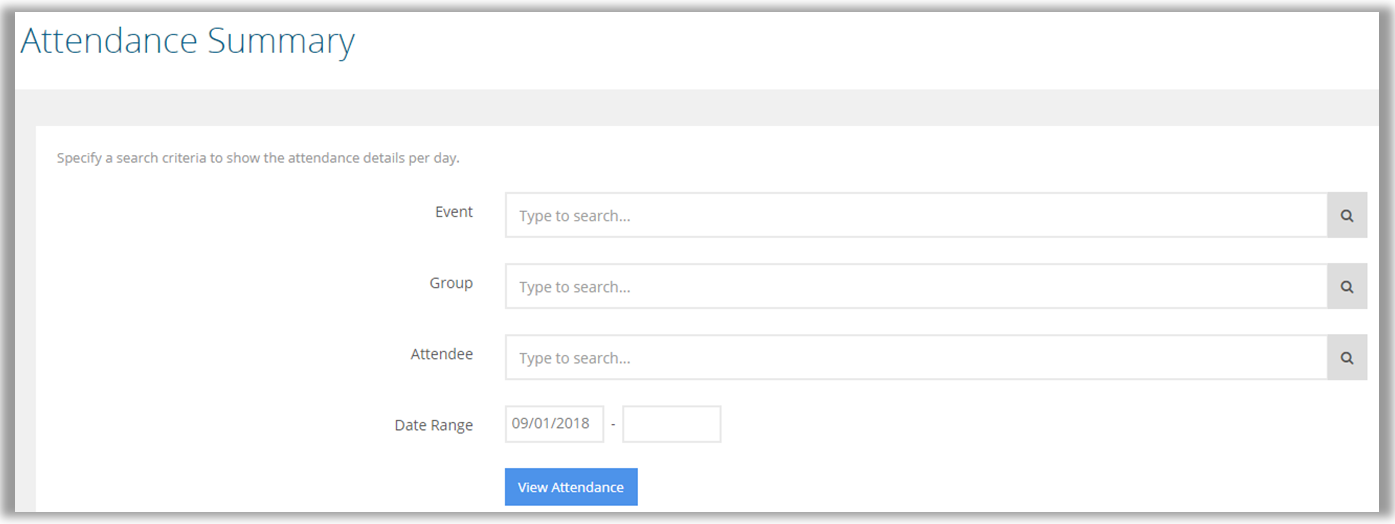Click the Event field label

[454, 212]
